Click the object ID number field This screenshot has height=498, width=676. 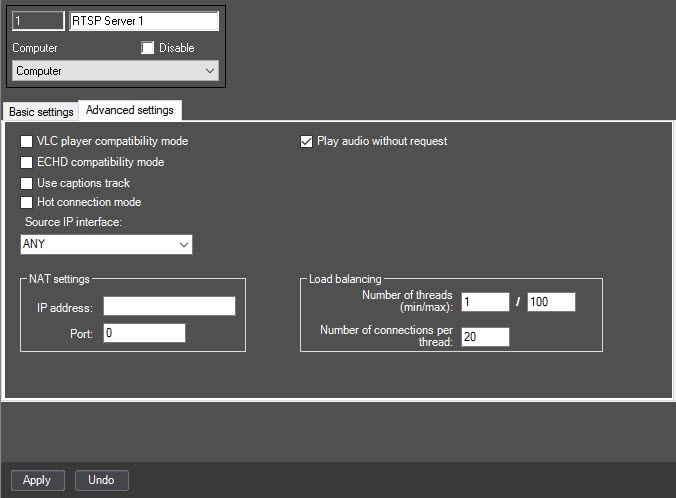[x=38, y=21]
